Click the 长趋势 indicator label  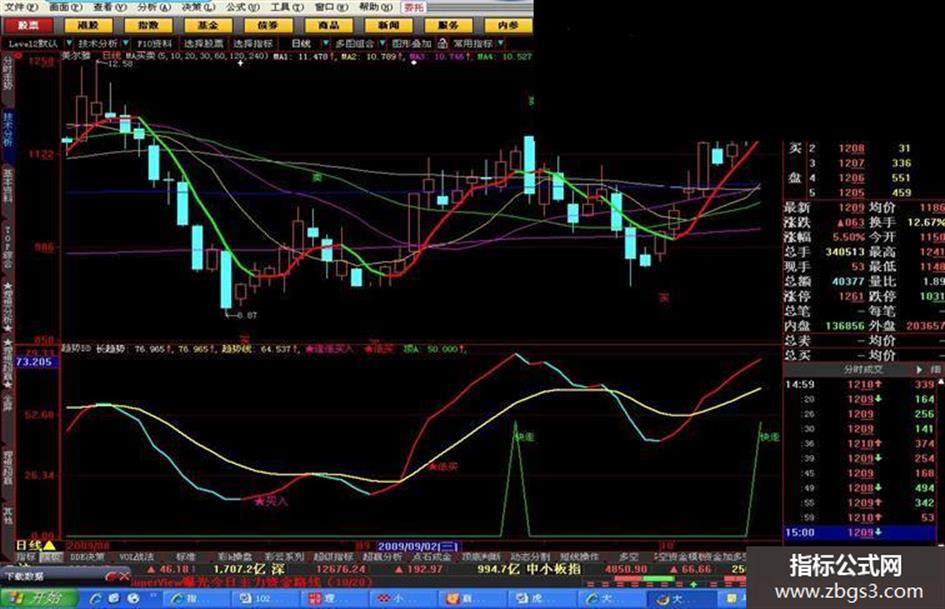pos(111,349)
